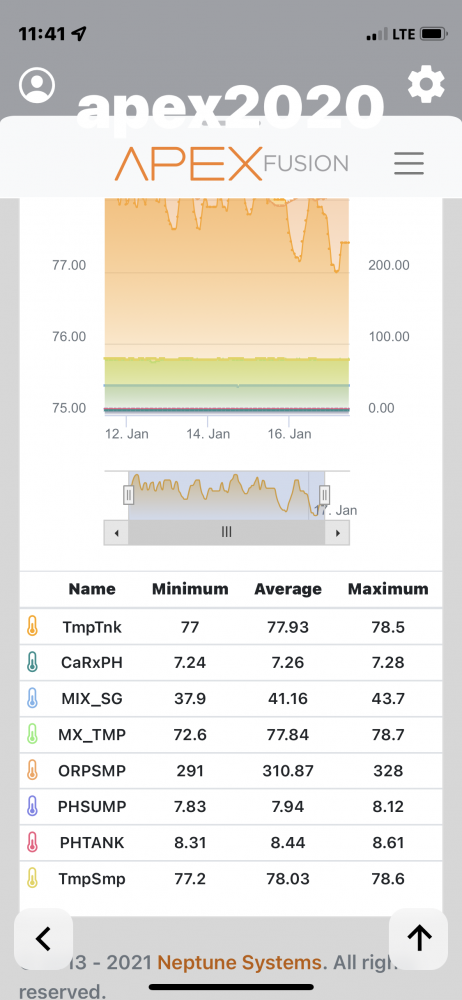Click the Apex Fusion logo
Viewport: 462px width, 1000px height.
(232, 164)
